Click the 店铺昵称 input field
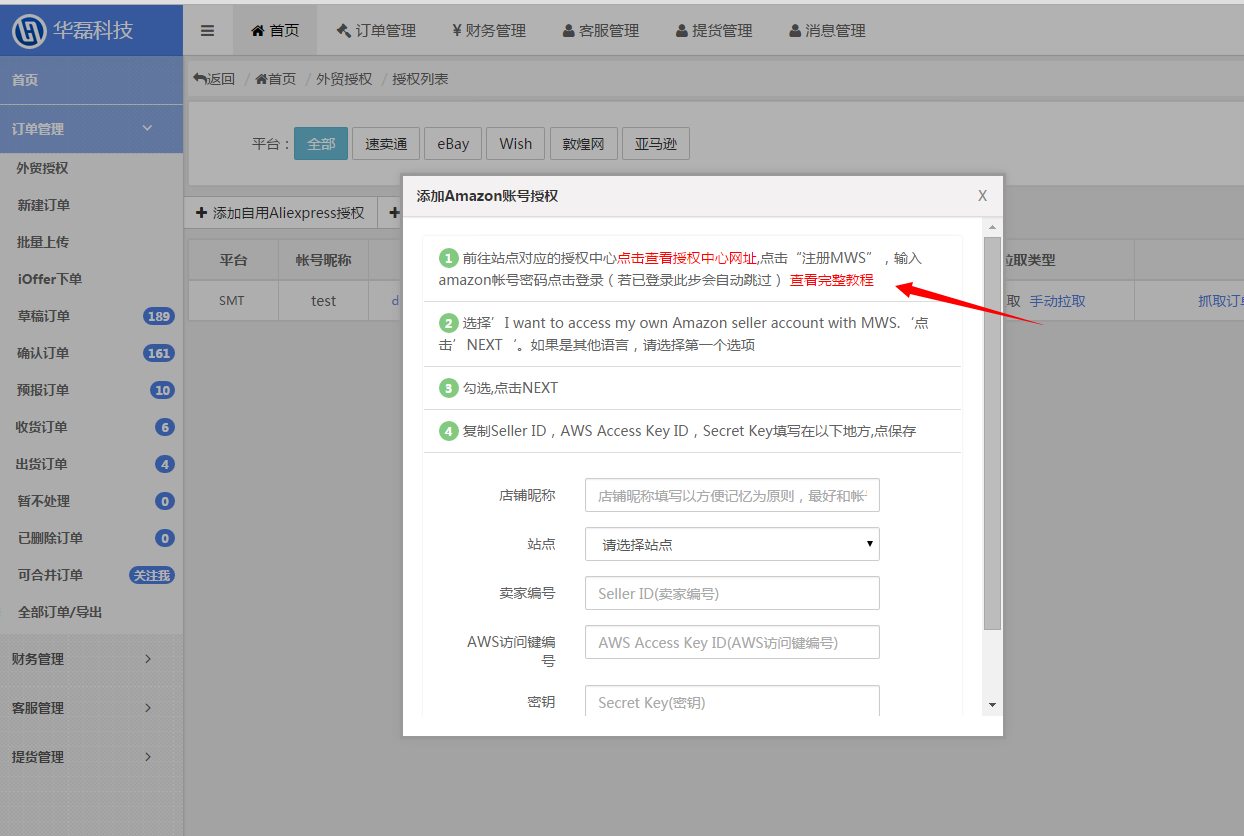The image size is (1244, 836). (x=732, y=495)
